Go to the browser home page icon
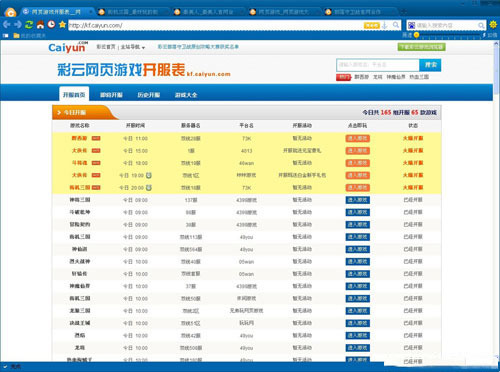 coord(40,24)
